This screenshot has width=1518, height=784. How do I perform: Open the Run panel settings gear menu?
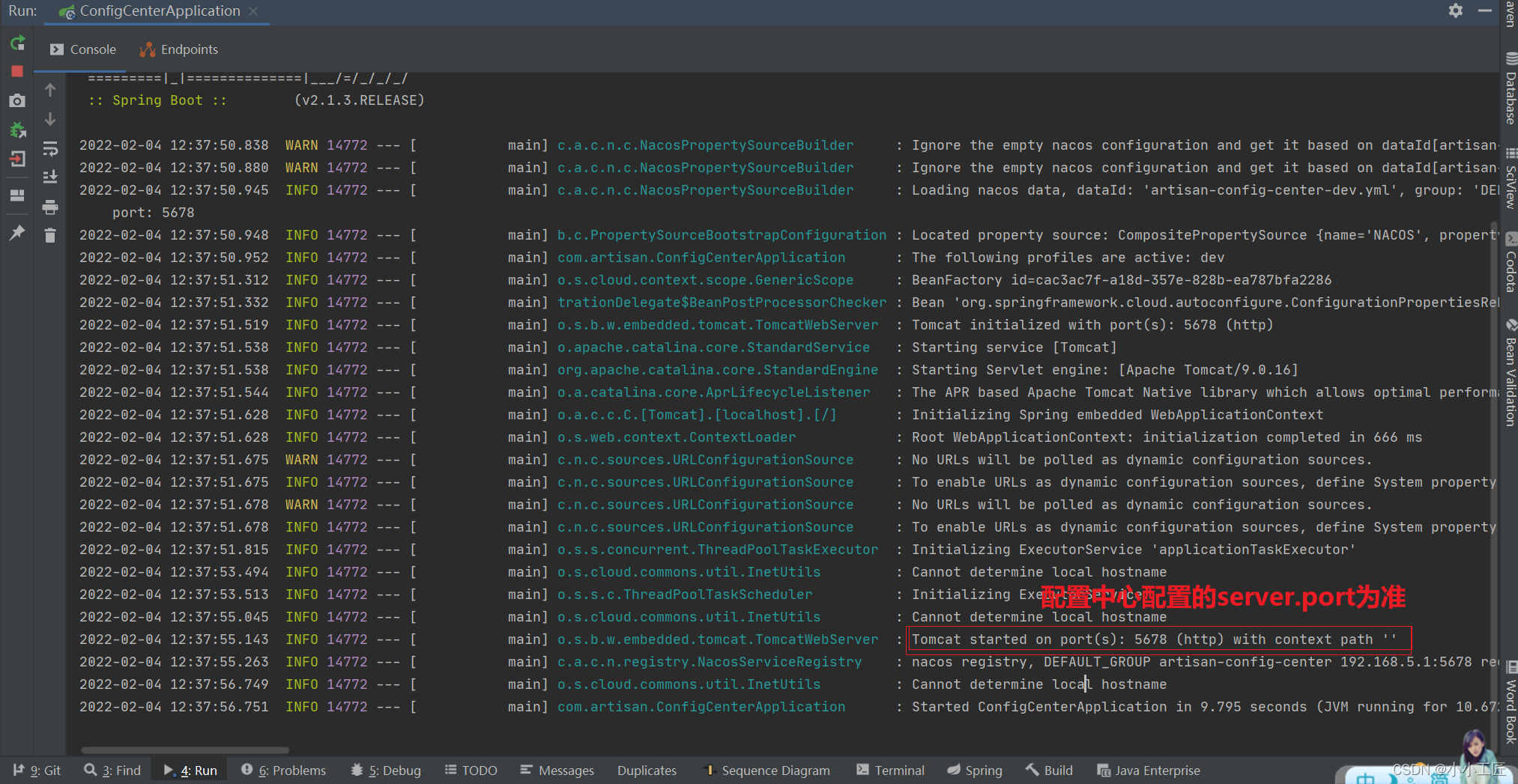pos(1455,11)
